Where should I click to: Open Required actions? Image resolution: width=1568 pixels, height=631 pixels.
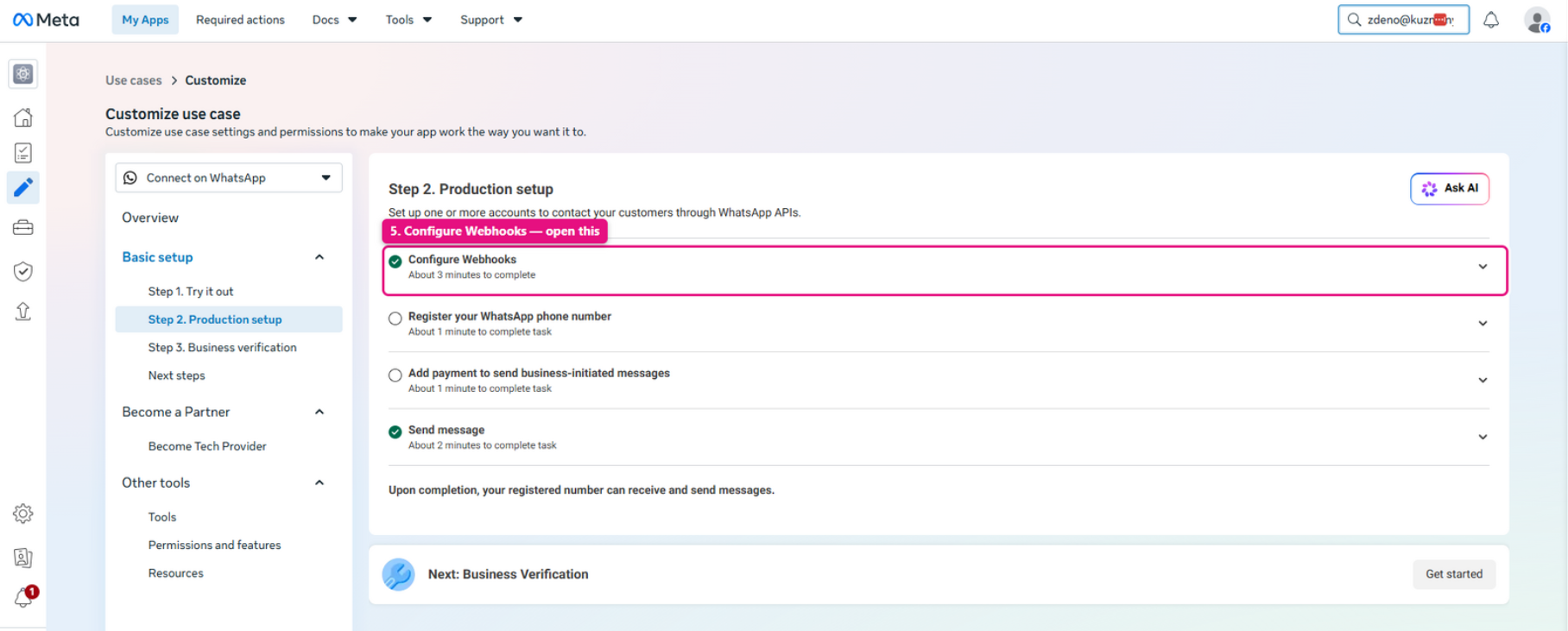coord(240,20)
